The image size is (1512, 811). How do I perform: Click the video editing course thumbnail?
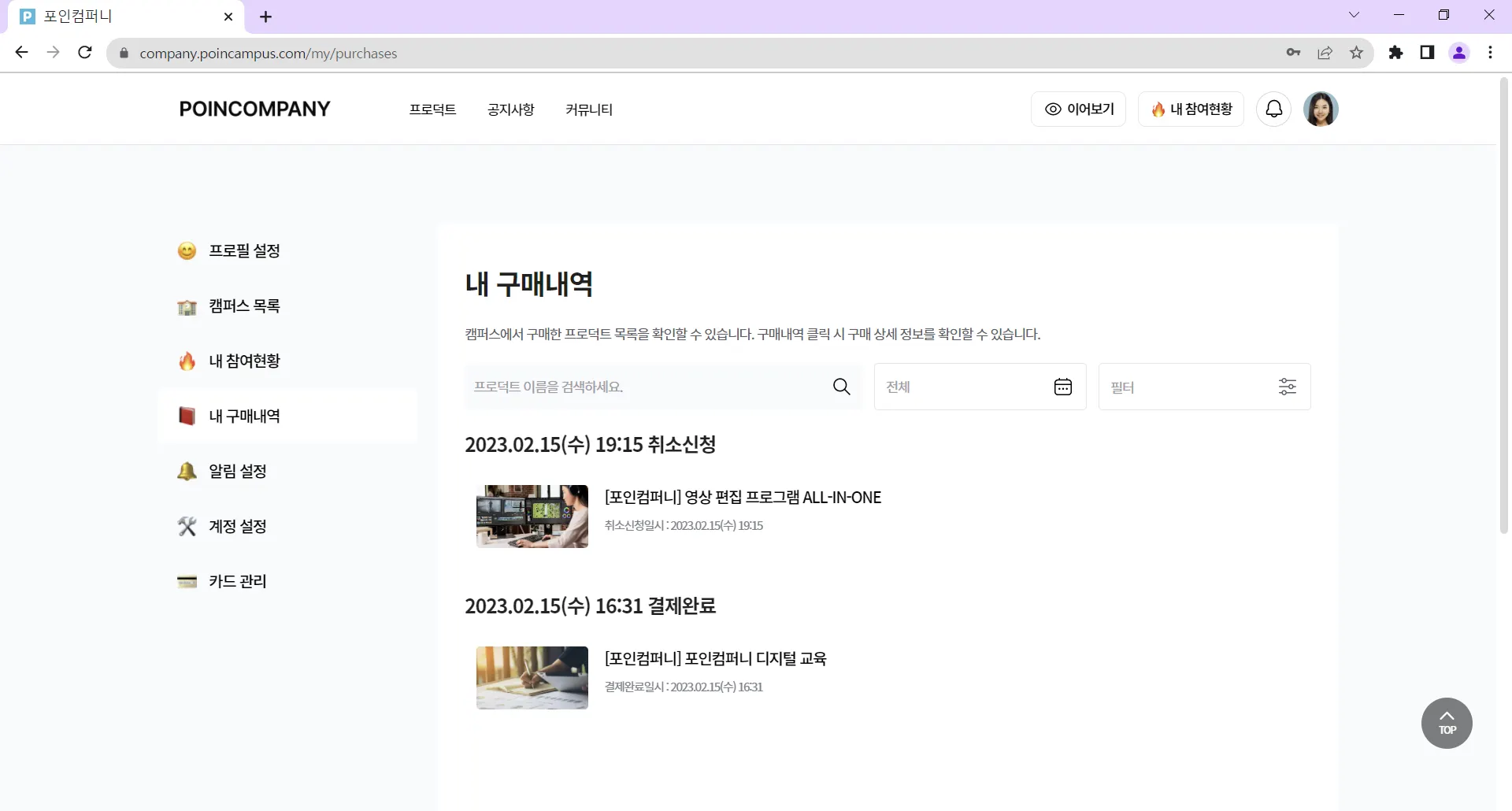point(532,517)
